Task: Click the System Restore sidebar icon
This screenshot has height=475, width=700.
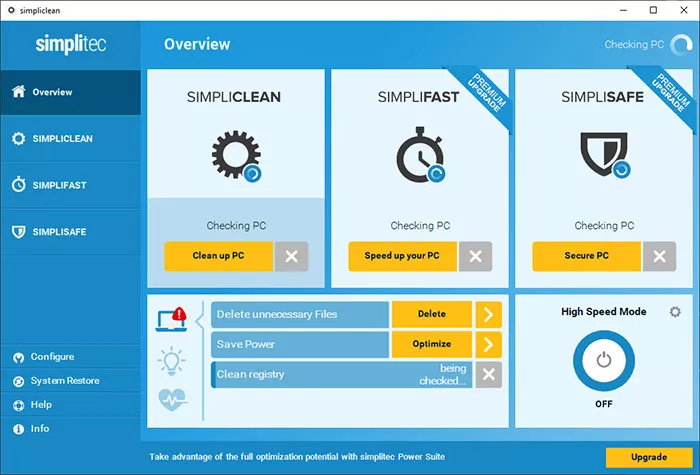Action: click(x=18, y=382)
